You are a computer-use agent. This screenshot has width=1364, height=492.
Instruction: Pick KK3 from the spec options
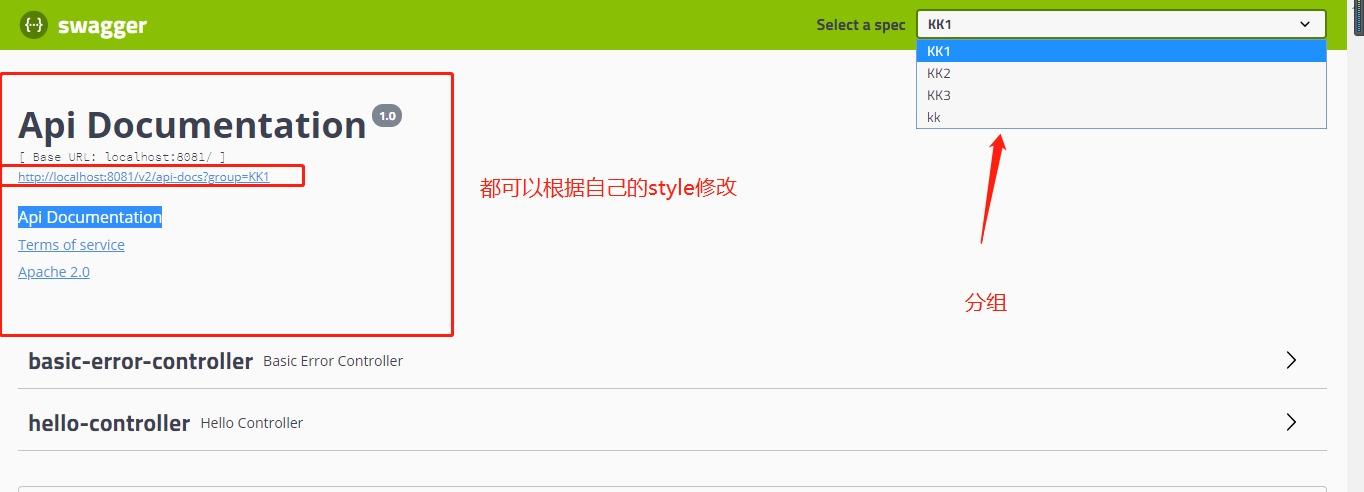tap(1121, 95)
